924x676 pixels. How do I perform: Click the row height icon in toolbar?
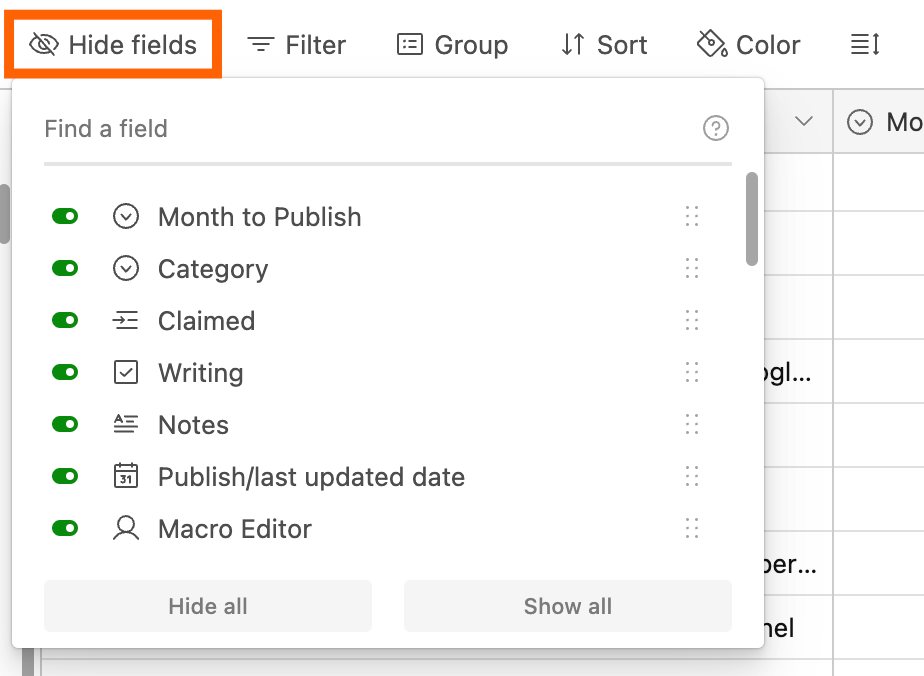pyautogui.click(x=865, y=45)
